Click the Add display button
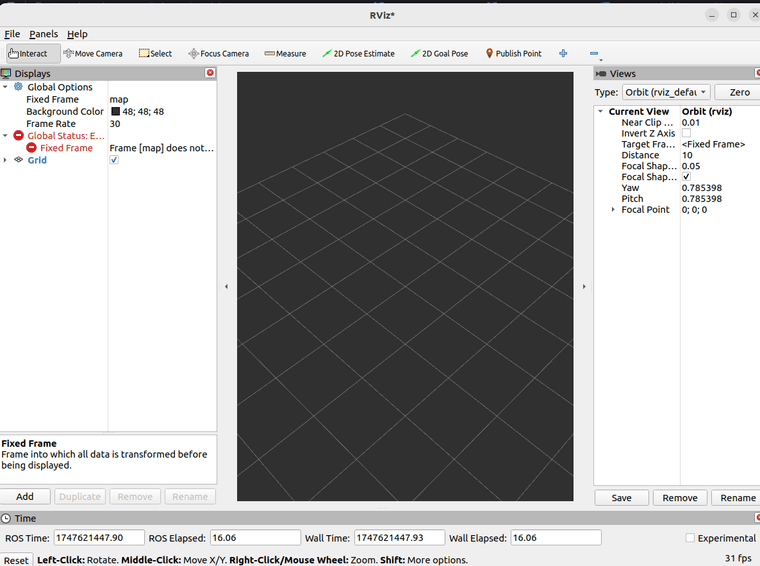This screenshot has height=566, width=760. click(25, 496)
